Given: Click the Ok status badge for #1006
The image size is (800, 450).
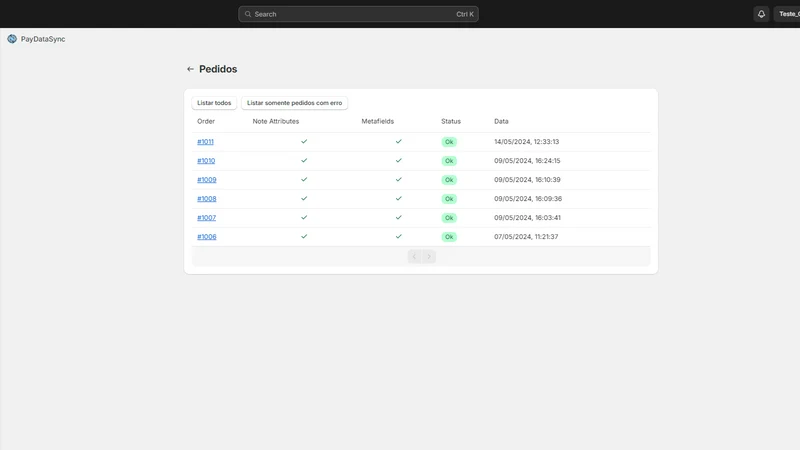Looking at the screenshot, I should (449, 237).
